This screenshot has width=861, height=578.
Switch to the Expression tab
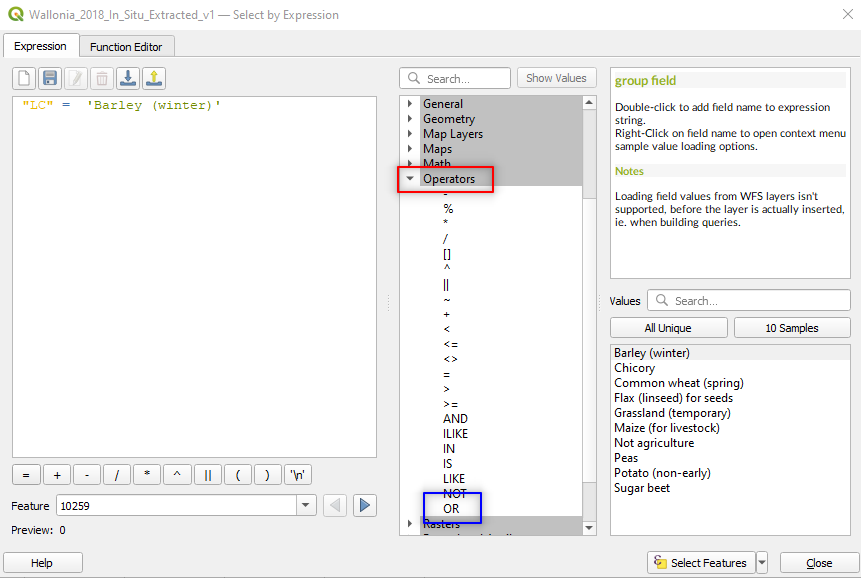tap(40, 46)
